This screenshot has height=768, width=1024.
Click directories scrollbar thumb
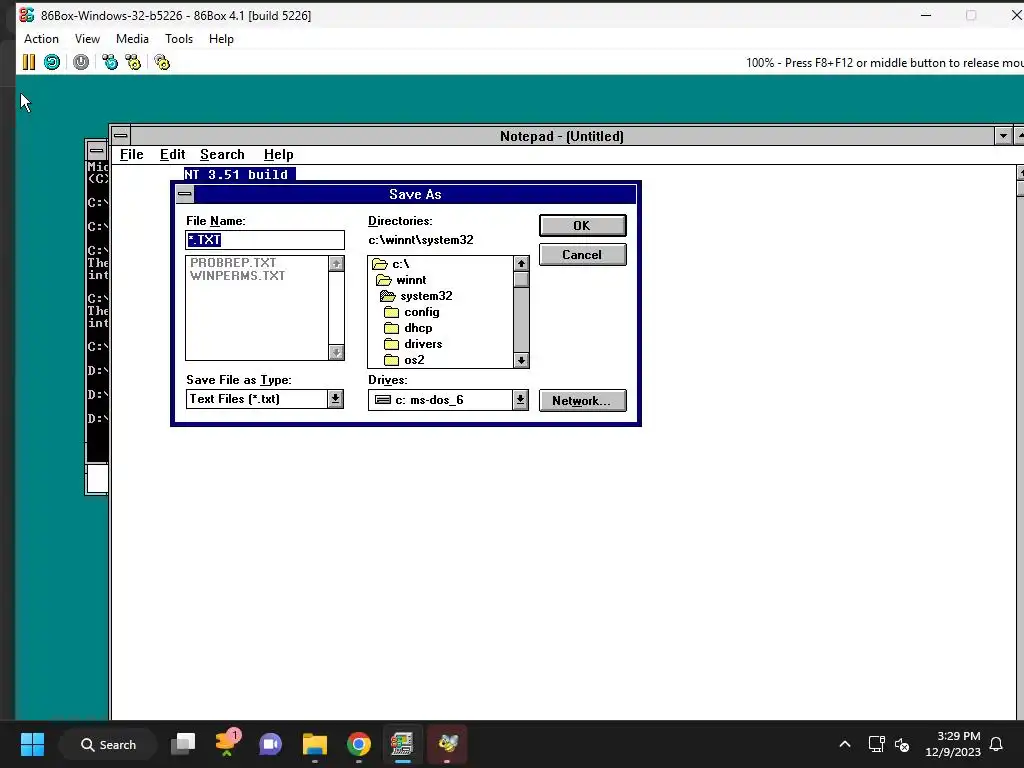(521, 280)
